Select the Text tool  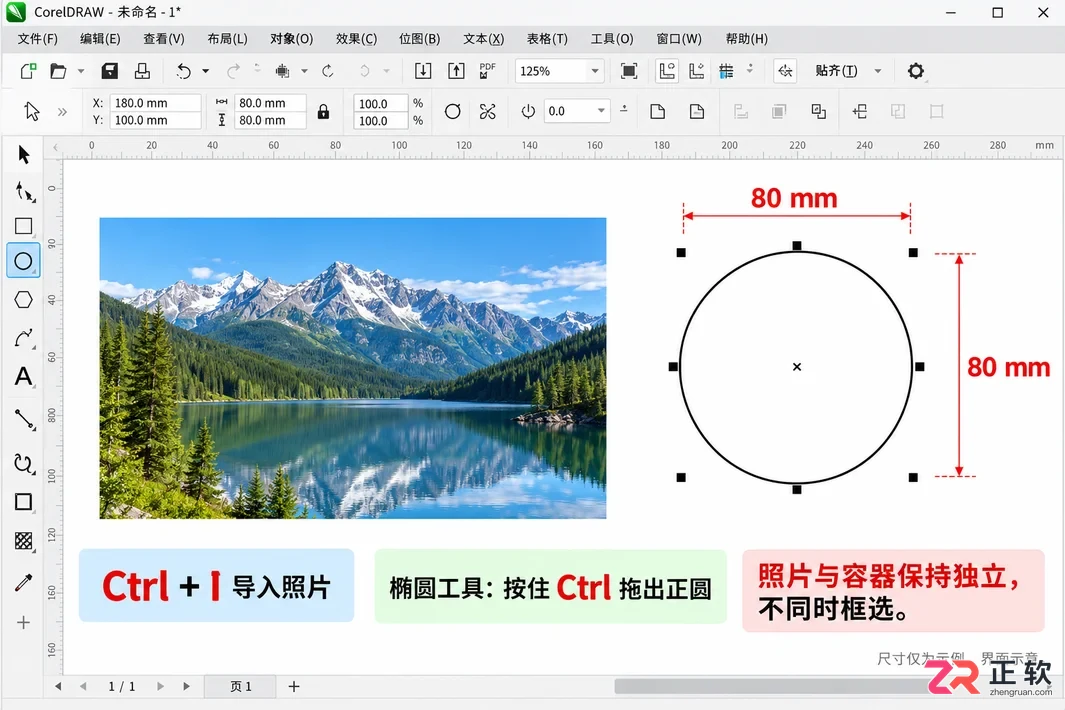(x=24, y=376)
